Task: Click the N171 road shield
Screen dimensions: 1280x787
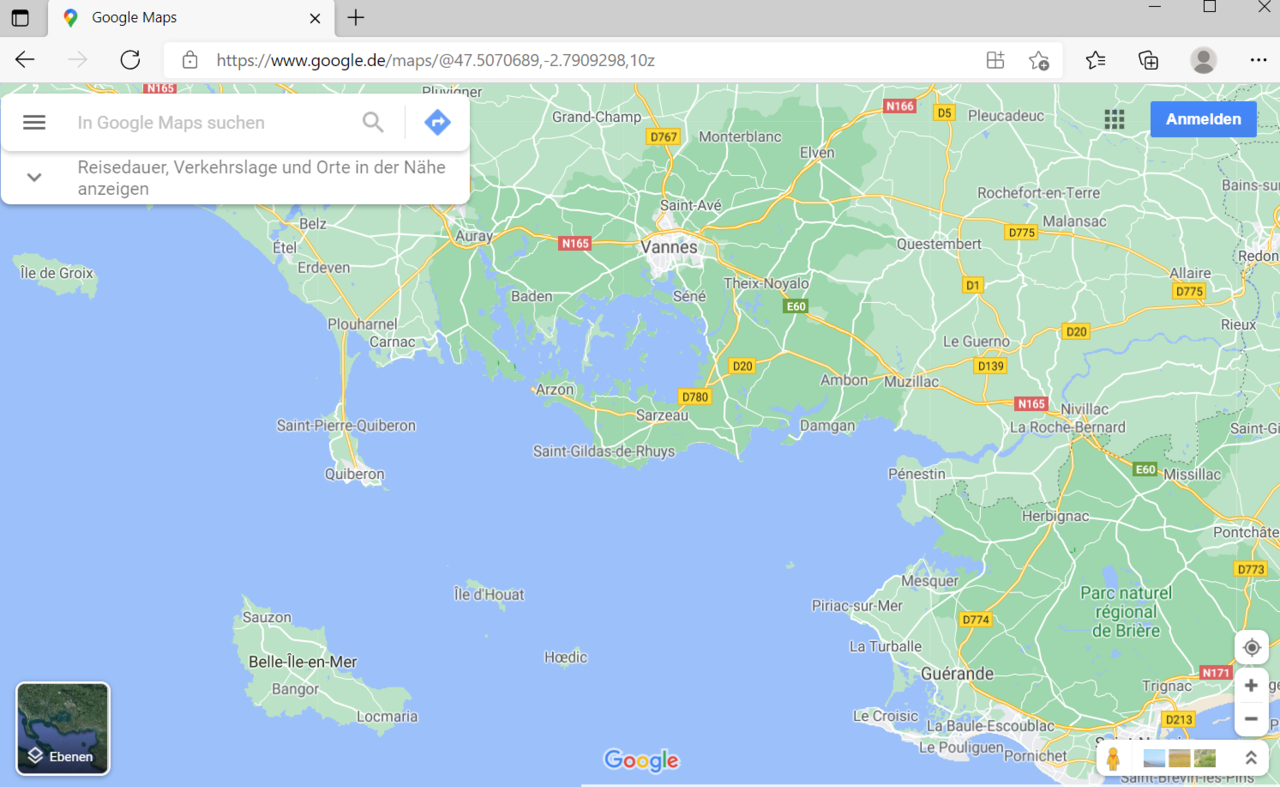Action: pyautogui.click(x=1216, y=673)
